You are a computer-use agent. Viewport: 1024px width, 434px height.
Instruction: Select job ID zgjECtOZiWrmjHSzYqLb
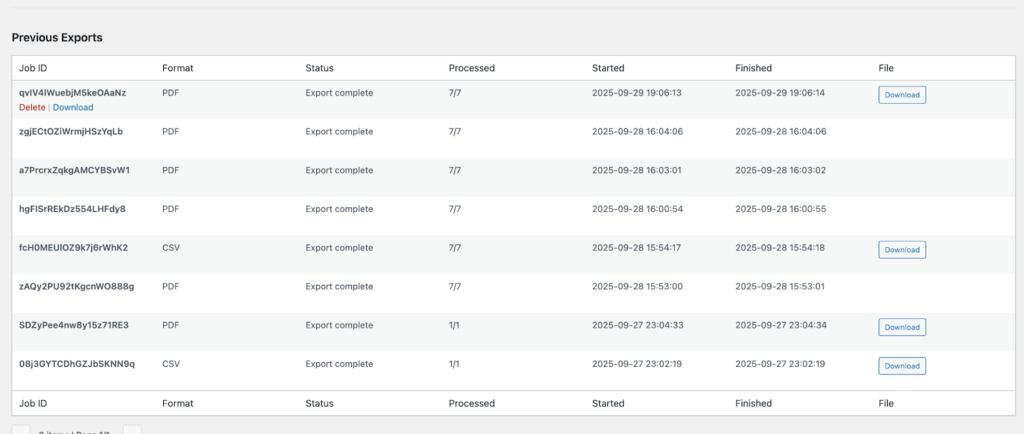[x=71, y=131]
